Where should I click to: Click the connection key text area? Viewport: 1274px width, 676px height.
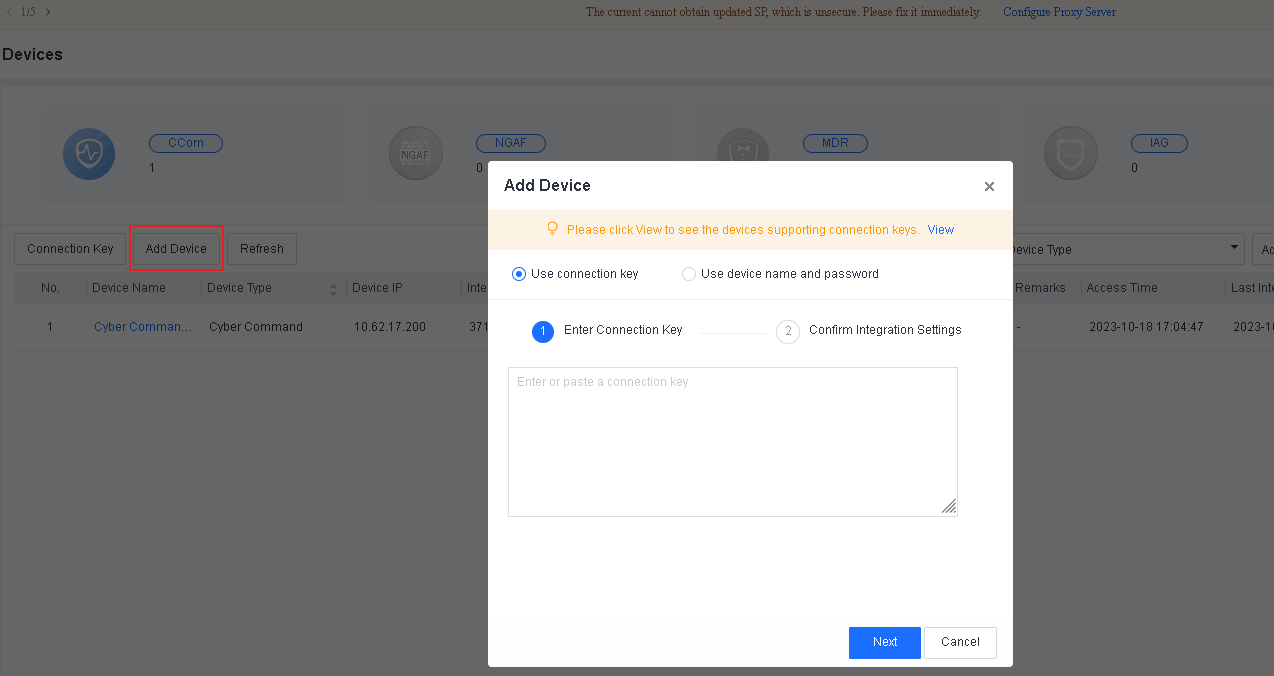(732, 441)
